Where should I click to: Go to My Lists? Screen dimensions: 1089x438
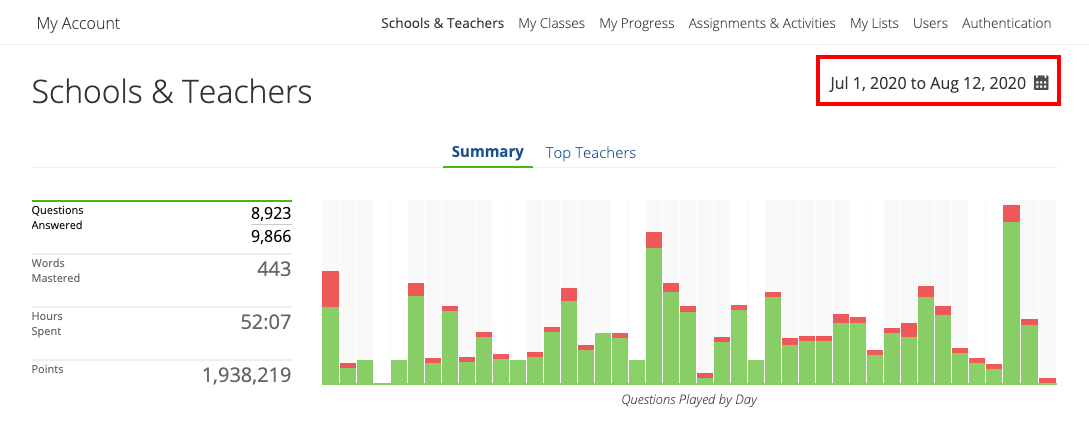coord(874,23)
